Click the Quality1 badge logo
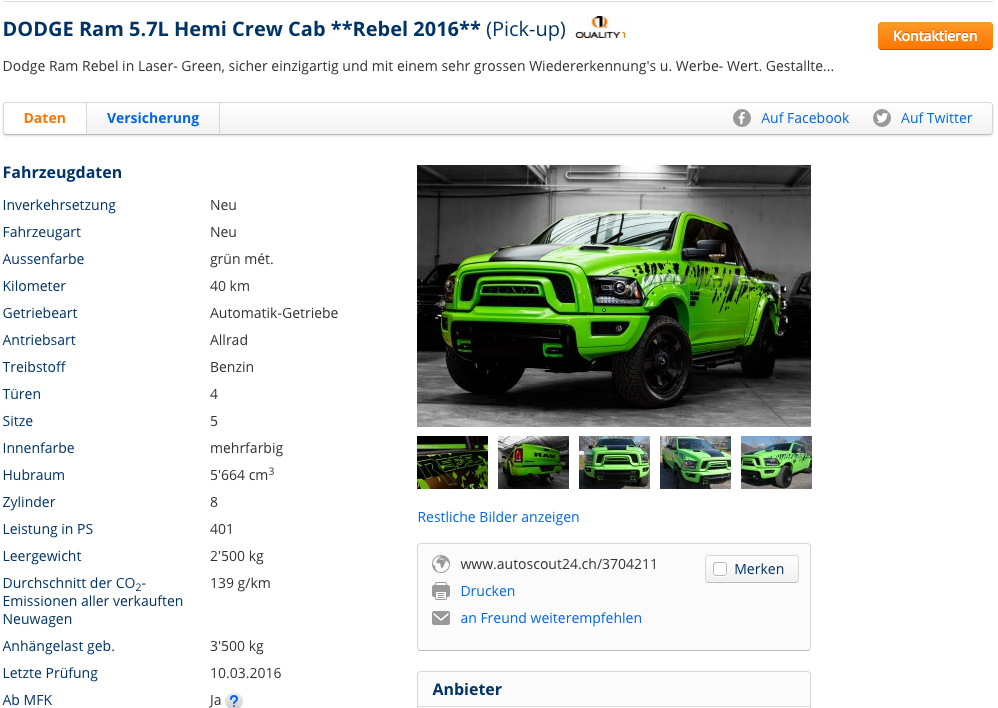Viewport: 998px width, 708px height. pos(600,28)
